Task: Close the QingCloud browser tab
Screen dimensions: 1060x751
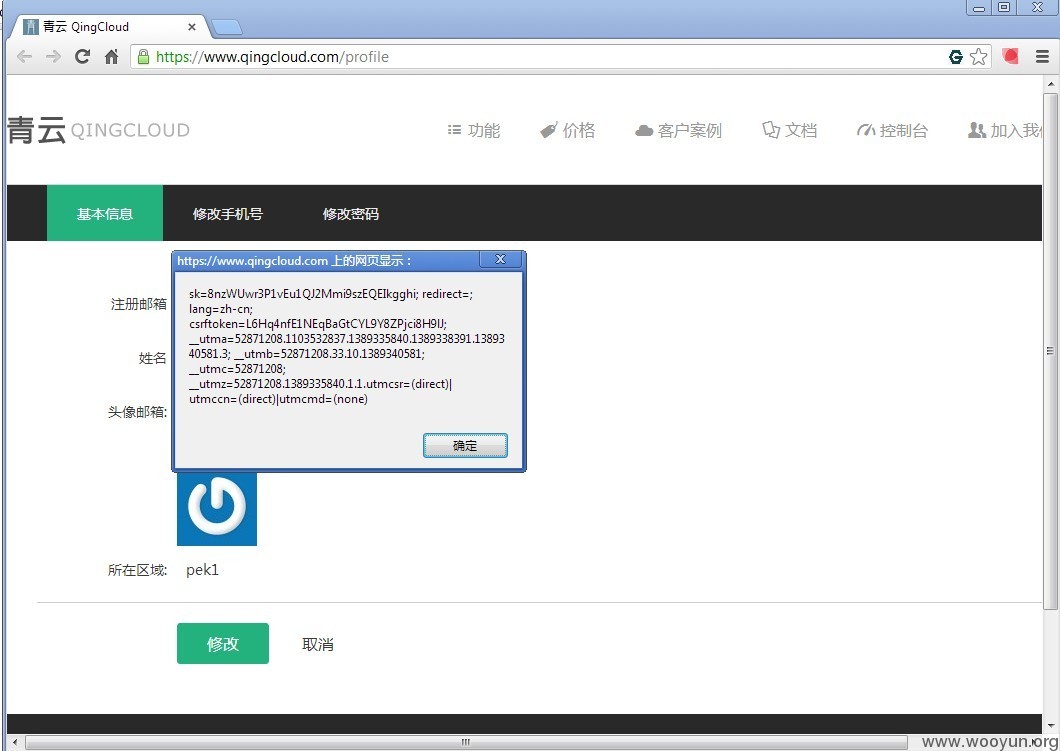Action: click(x=192, y=27)
